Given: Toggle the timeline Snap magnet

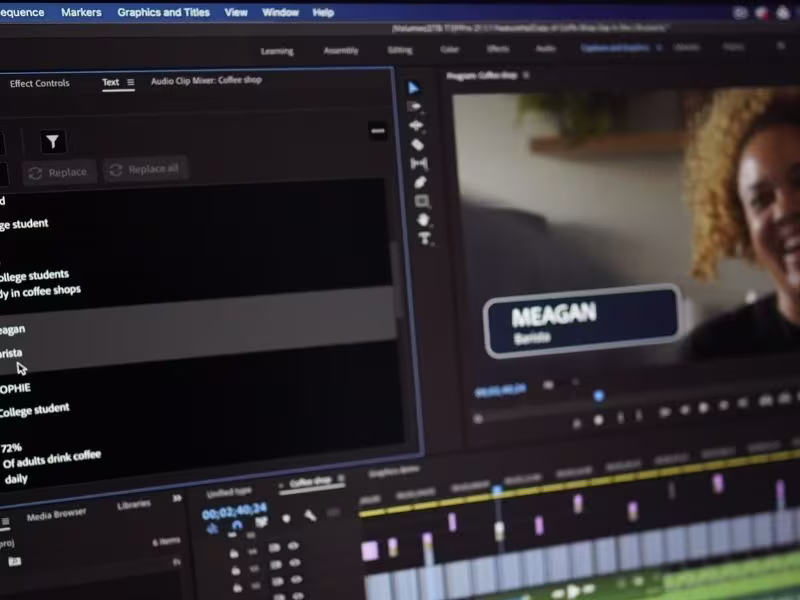Looking at the screenshot, I should coord(237,525).
